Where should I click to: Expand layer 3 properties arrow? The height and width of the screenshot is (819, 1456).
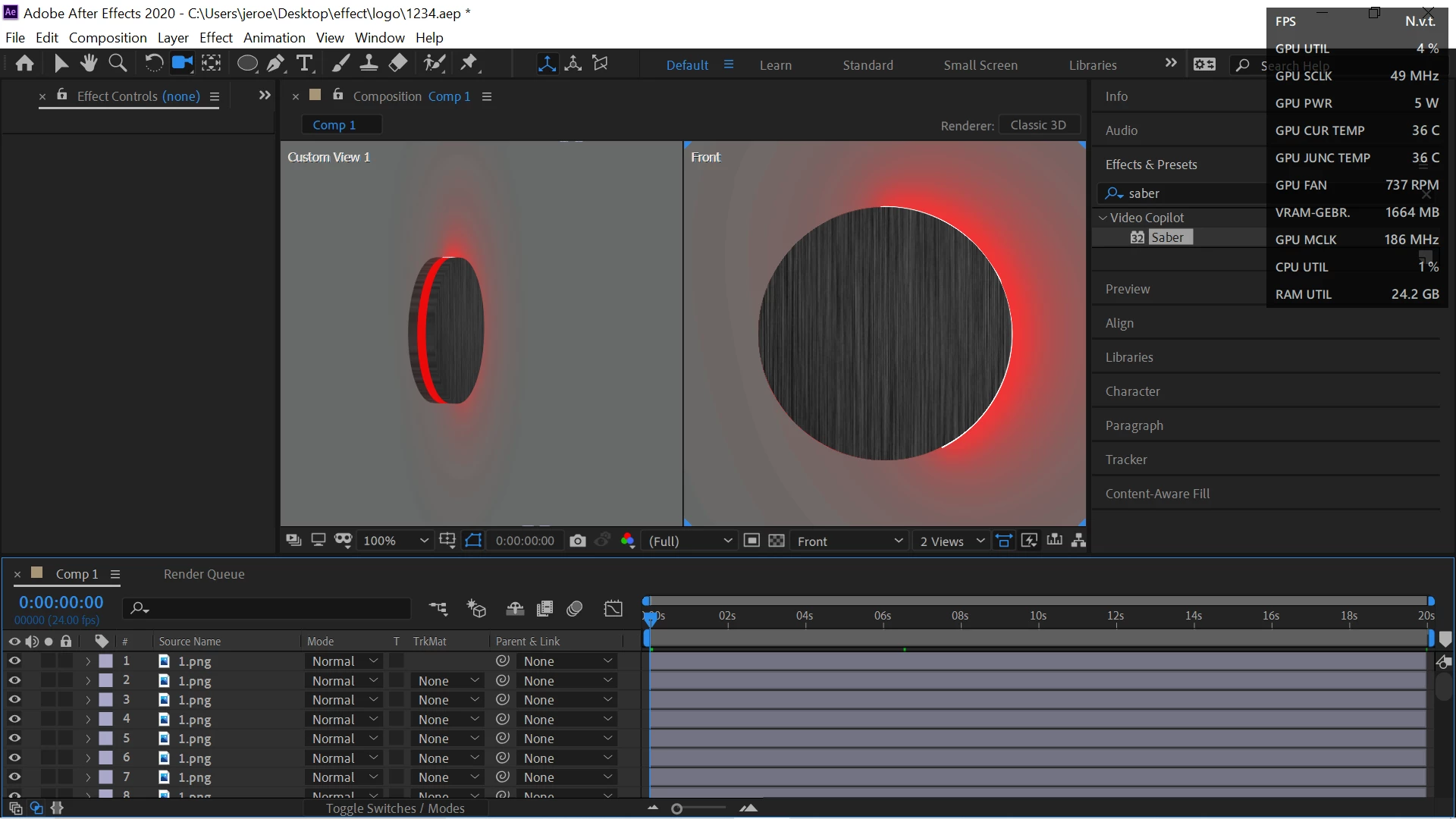click(x=88, y=700)
